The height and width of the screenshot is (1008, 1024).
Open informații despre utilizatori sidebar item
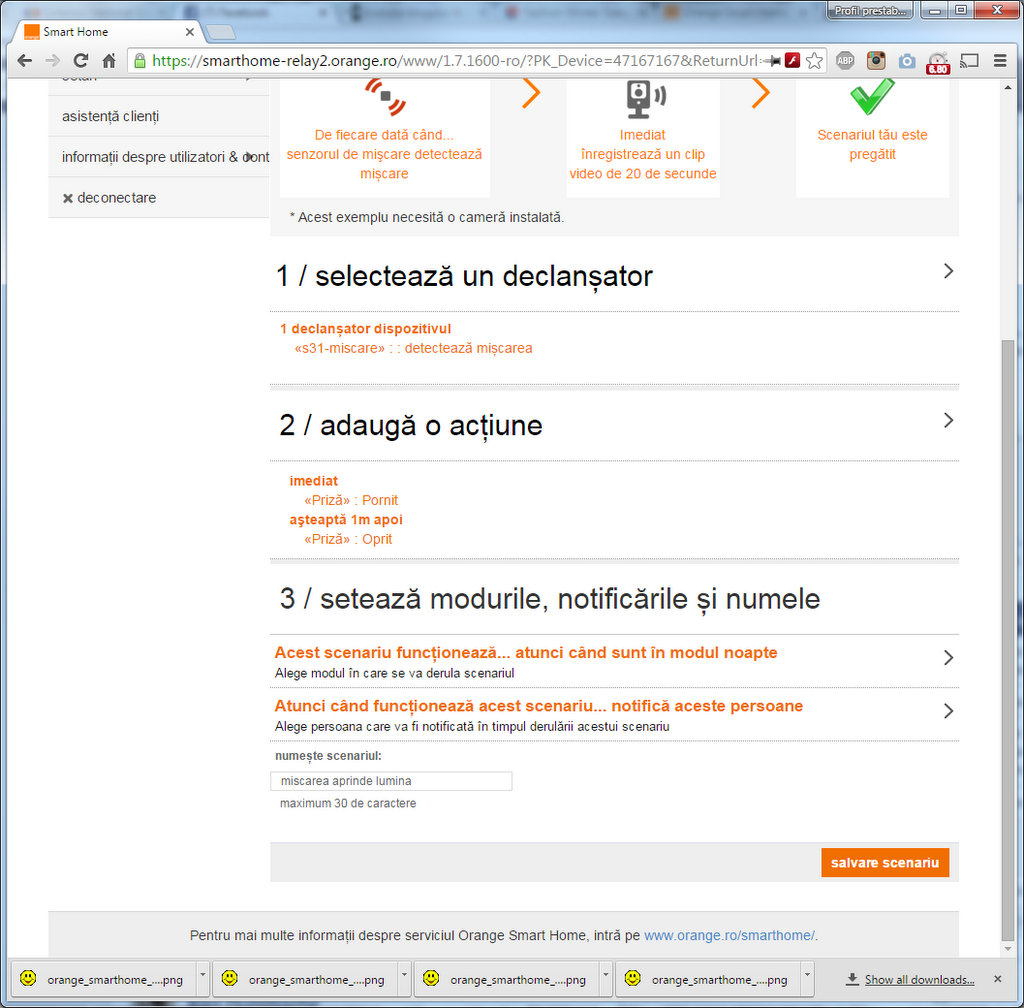(x=160, y=157)
